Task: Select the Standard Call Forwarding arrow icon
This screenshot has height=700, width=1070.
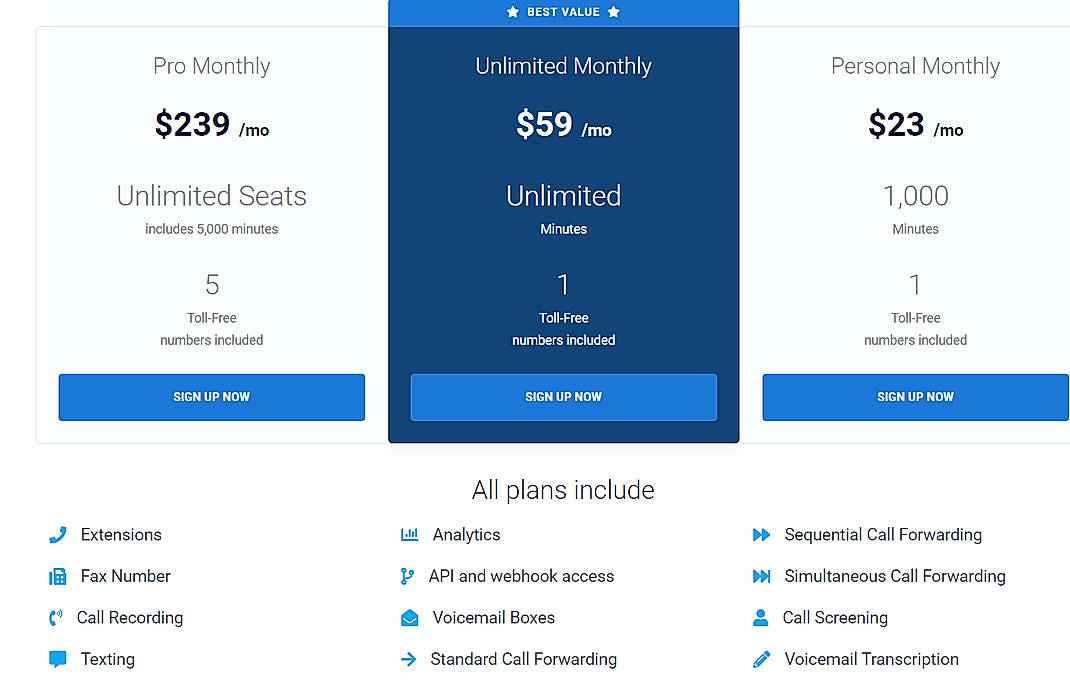Action: [409, 659]
